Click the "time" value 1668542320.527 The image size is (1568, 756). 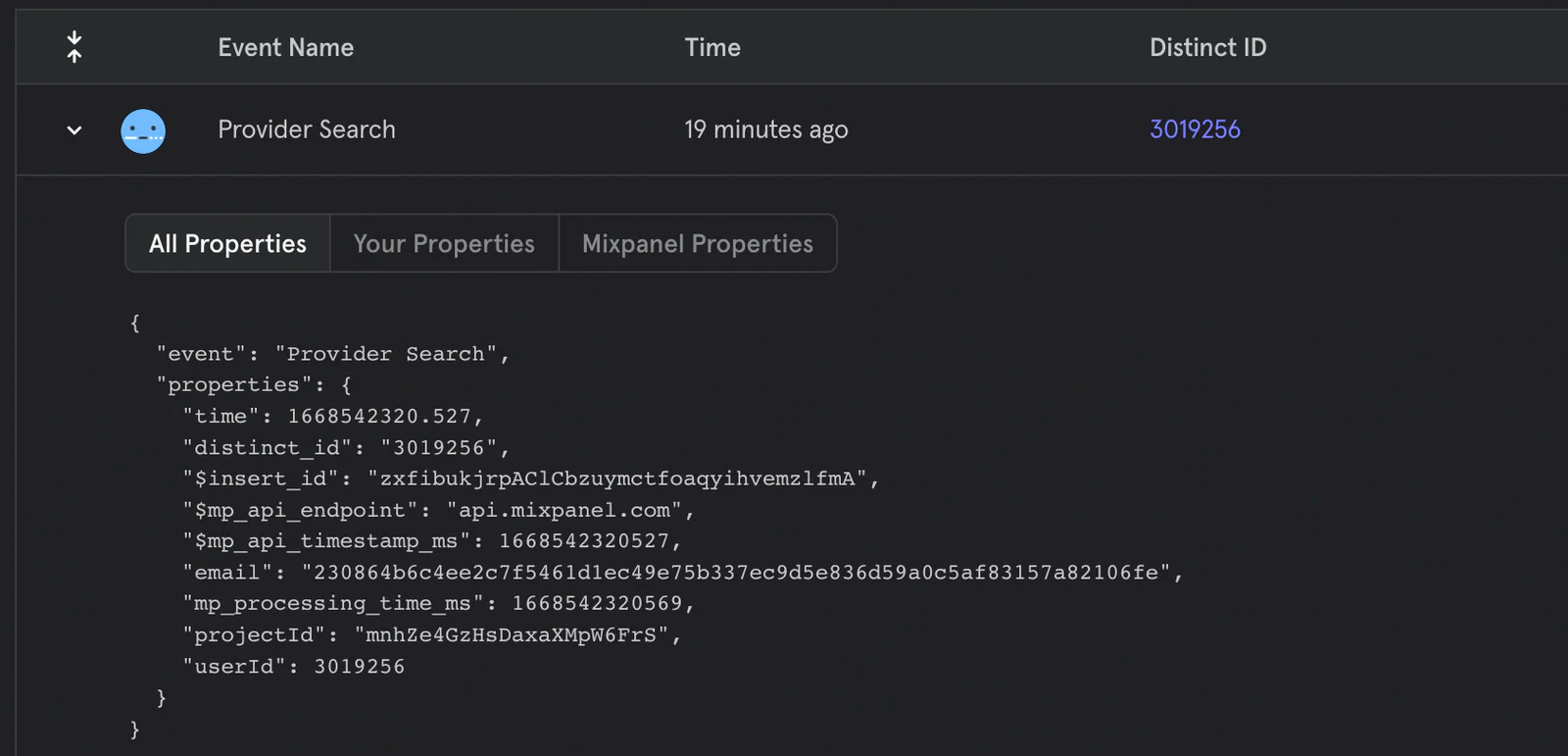tap(379, 417)
